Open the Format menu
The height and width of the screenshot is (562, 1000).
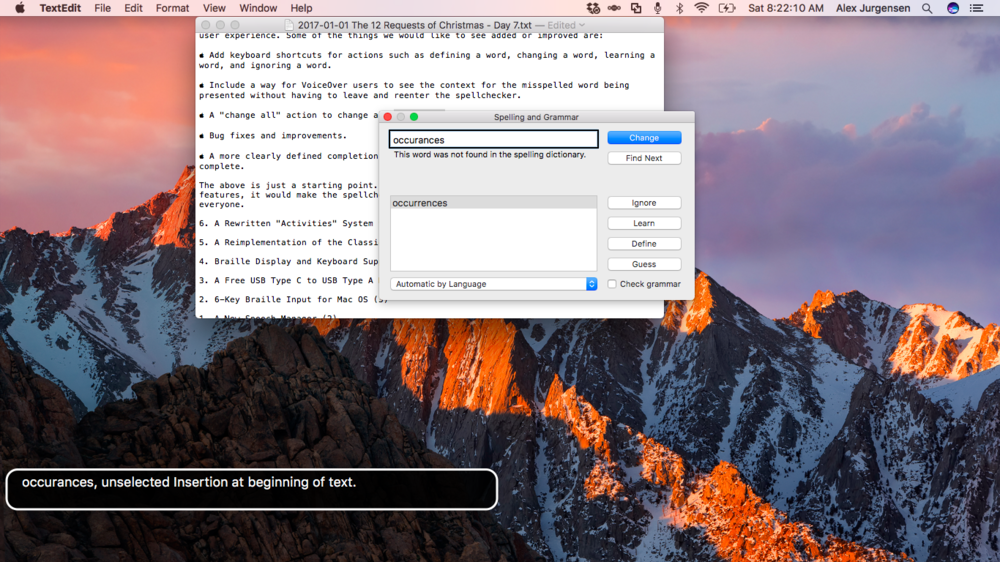tap(172, 8)
